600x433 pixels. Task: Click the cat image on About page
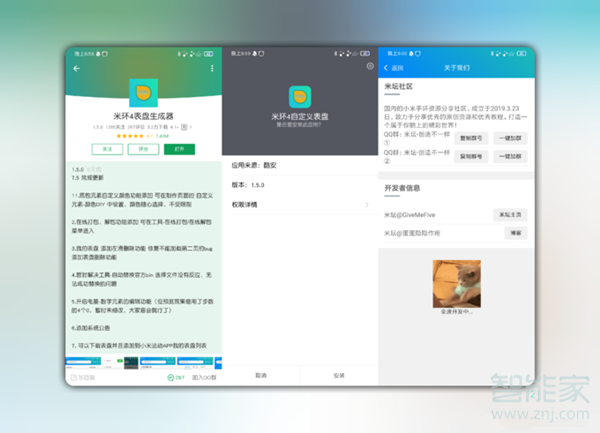pos(457,284)
